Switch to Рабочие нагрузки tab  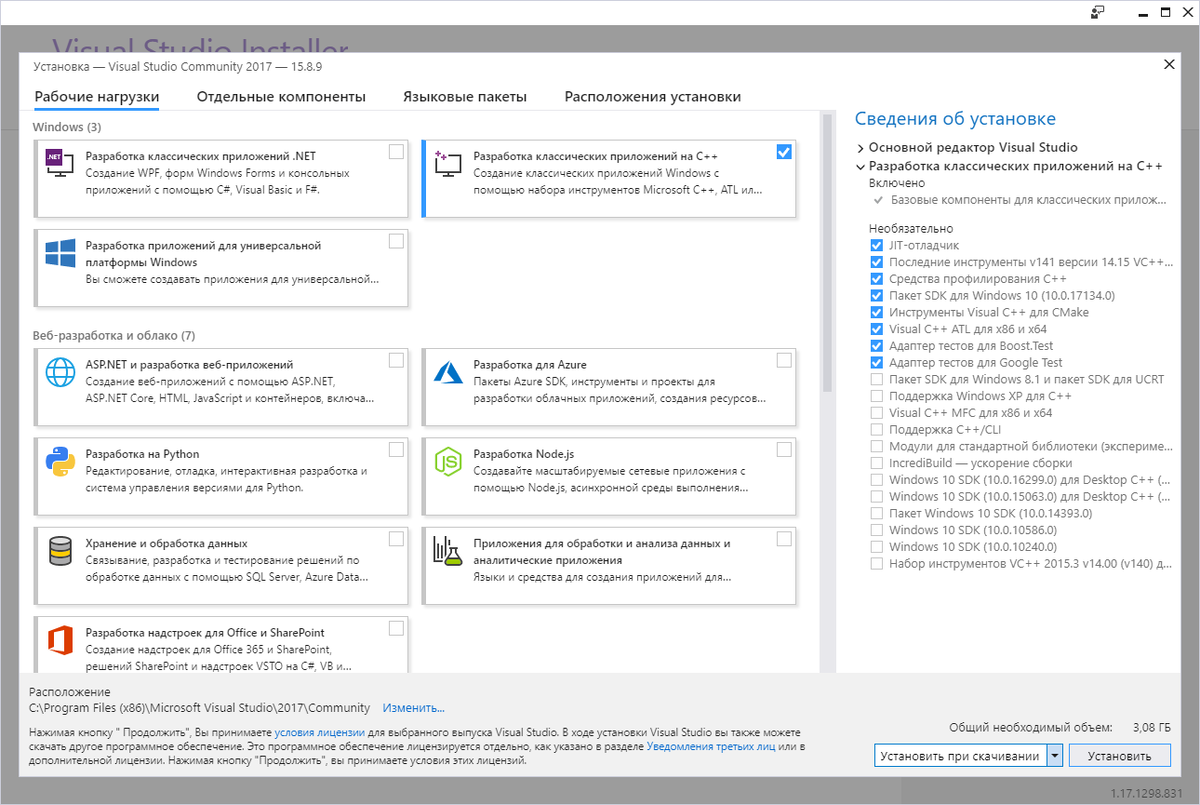point(97,97)
